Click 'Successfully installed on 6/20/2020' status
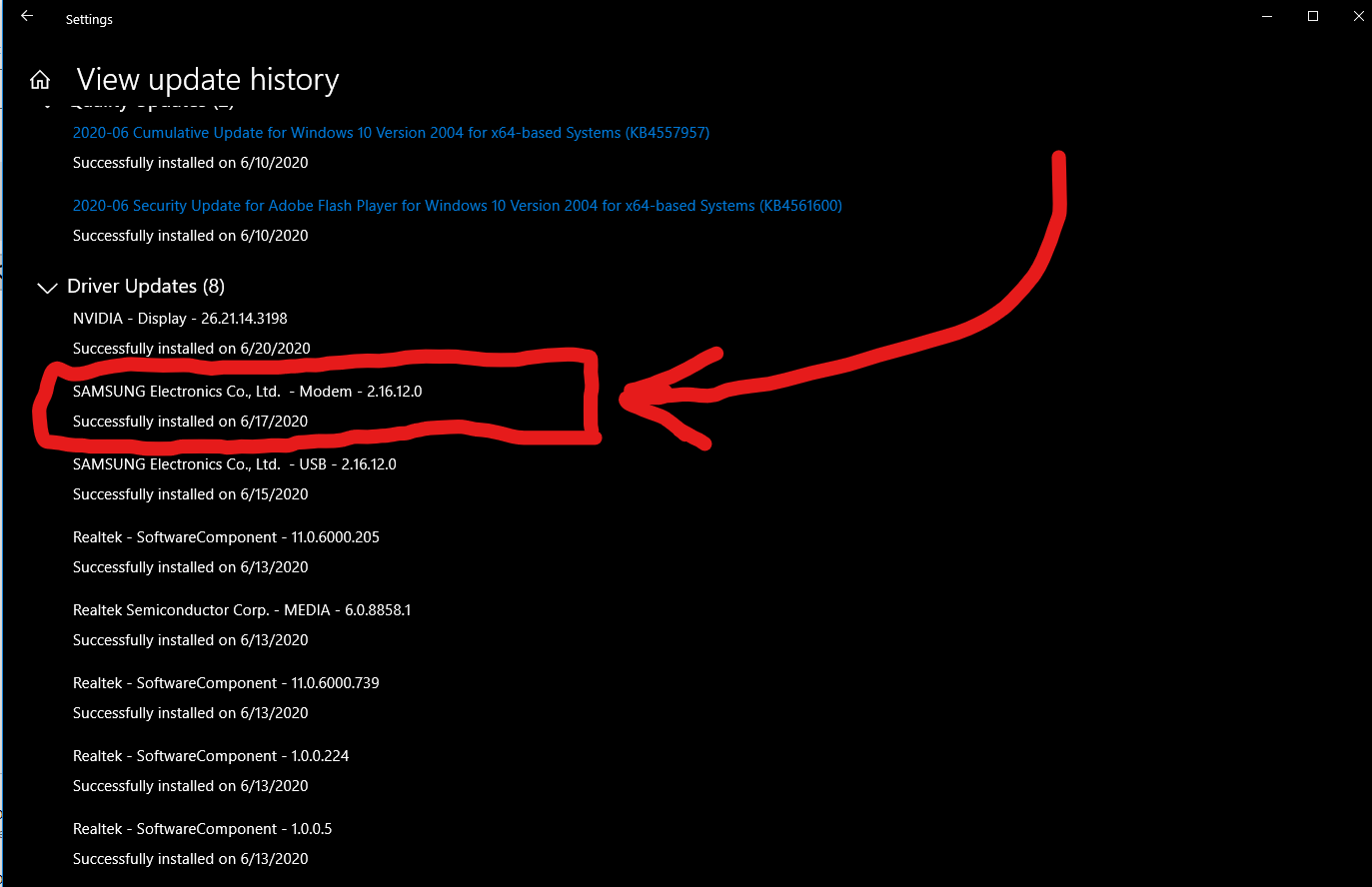1372x887 pixels. (192, 349)
